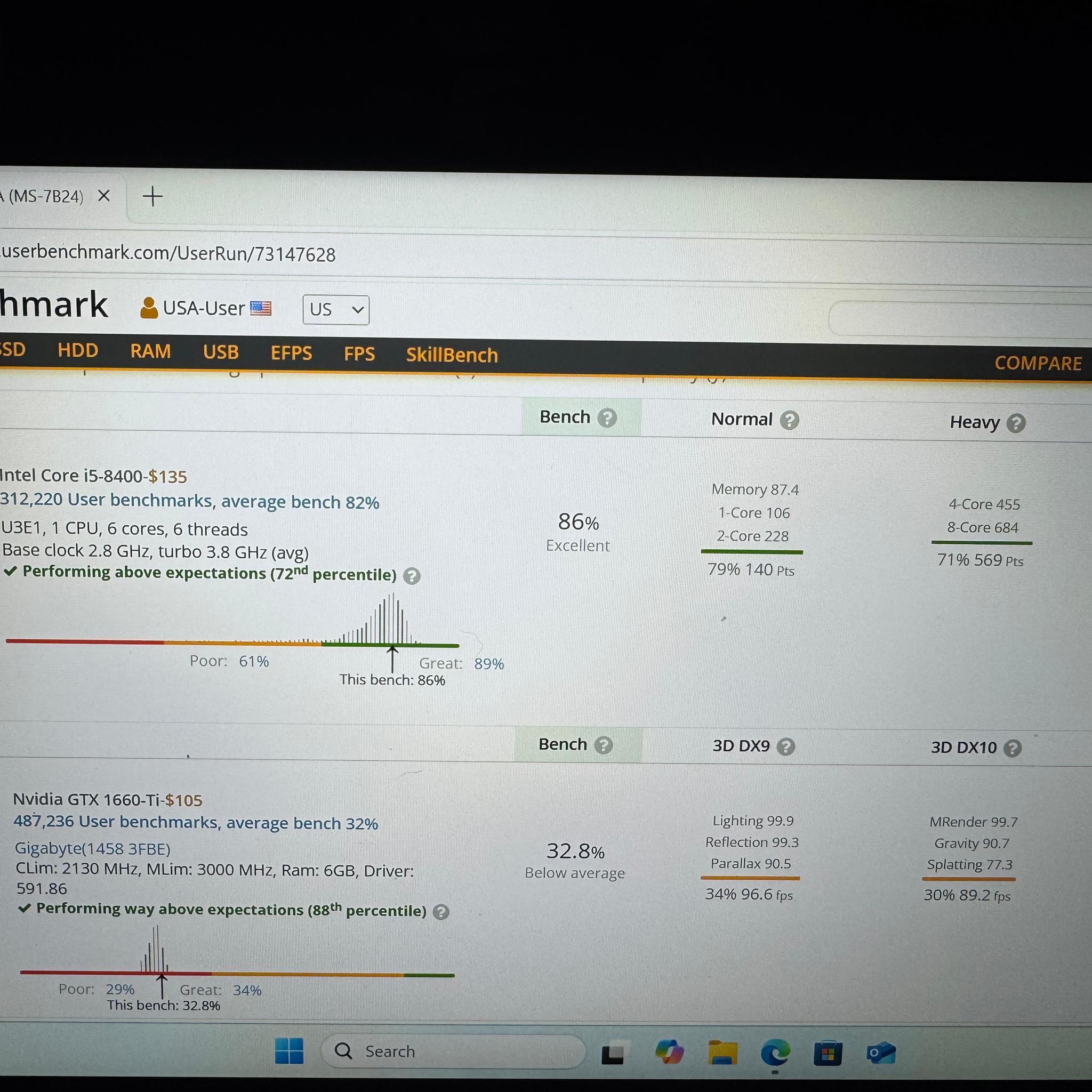Open the EFPS menu item
1092x1092 pixels.
click(x=291, y=354)
